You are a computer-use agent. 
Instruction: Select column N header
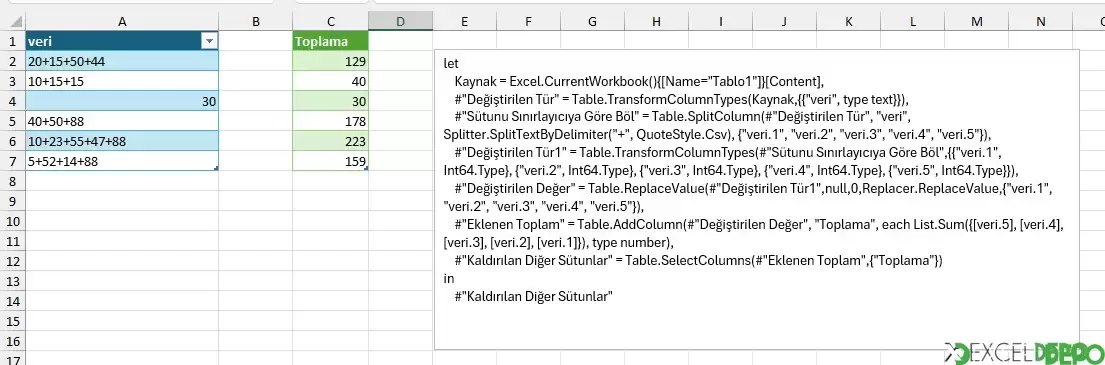tap(1041, 22)
